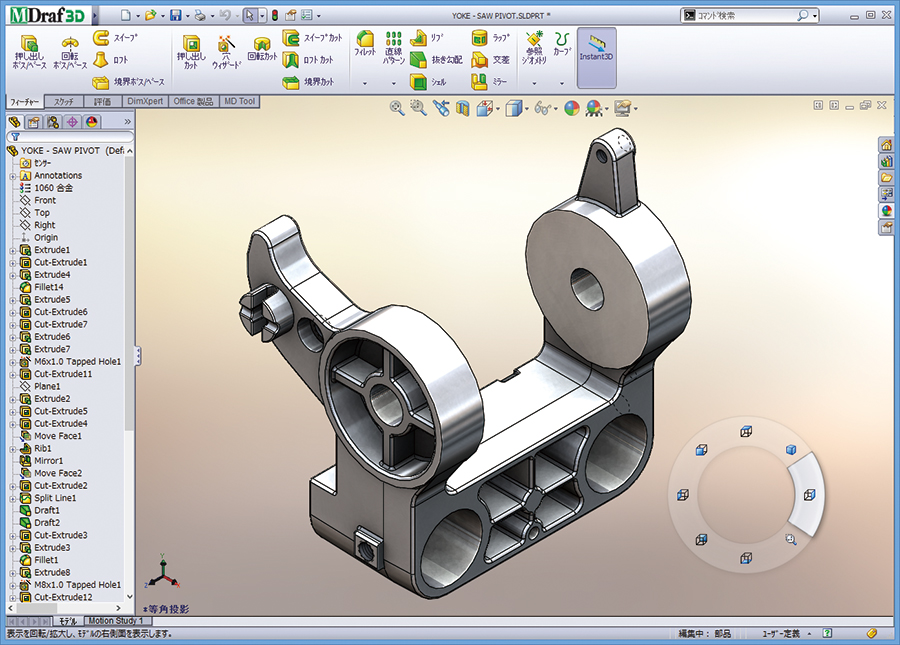This screenshot has height=645, width=900.
Task: Select the Hole Wizard (穴ウィザード) tool
Action: pyautogui.click(x=226, y=52)
